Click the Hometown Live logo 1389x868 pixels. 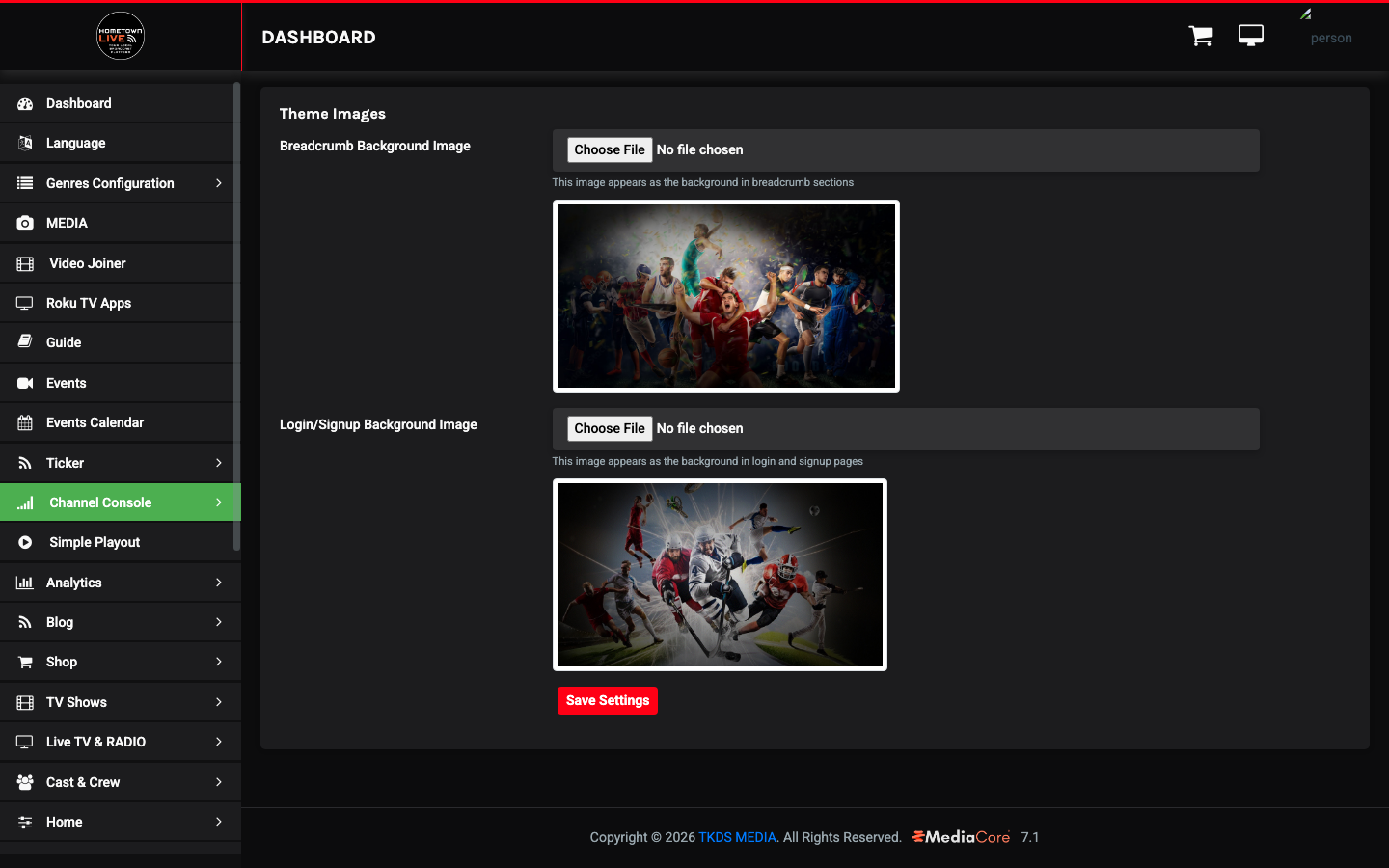[121, 36]
